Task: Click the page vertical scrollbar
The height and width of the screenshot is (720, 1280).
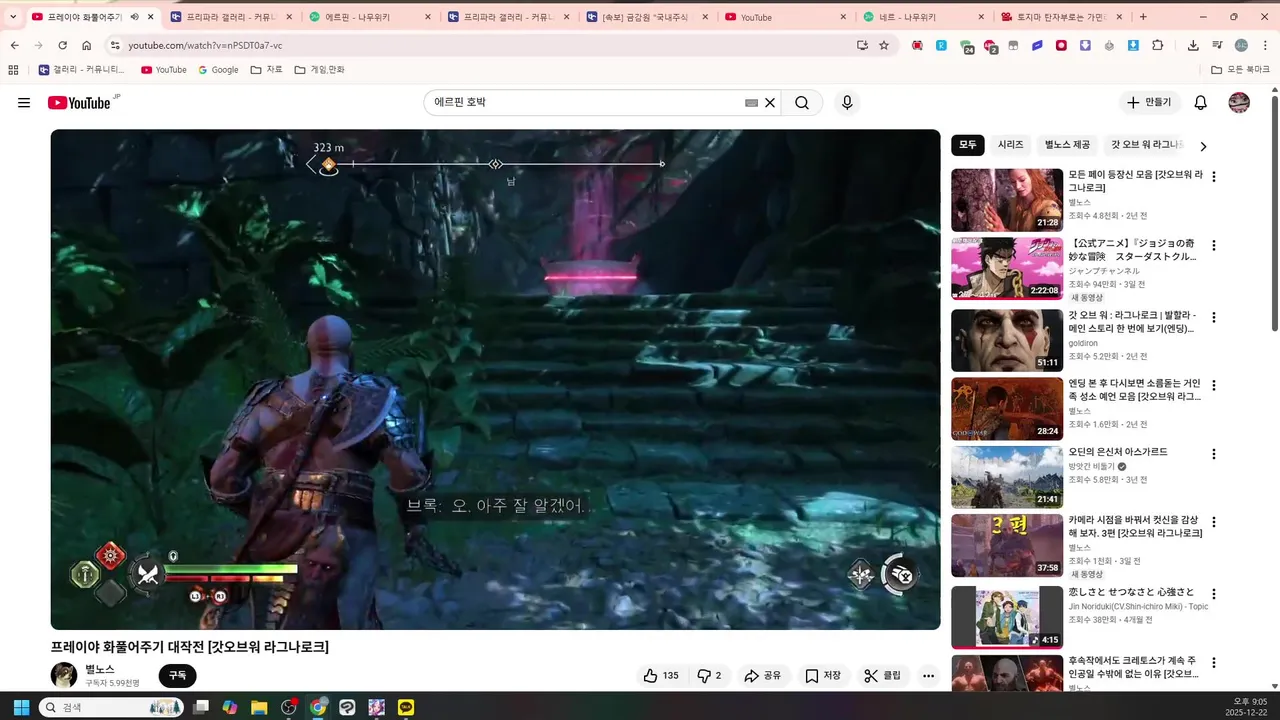Action: tap(1274, 212)
